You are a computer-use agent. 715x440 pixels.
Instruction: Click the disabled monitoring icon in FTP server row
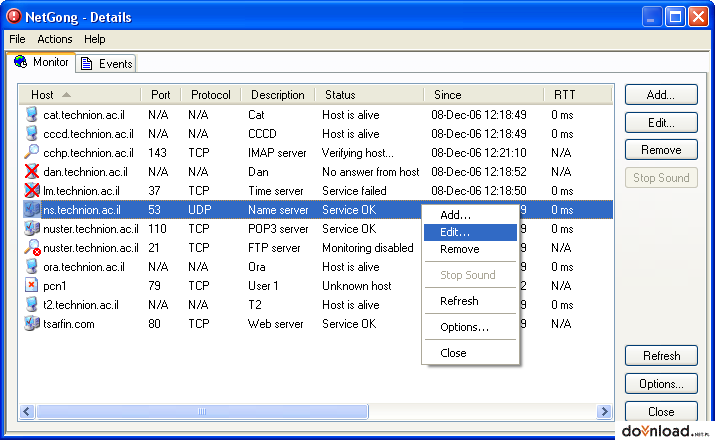tap(32, 248)
